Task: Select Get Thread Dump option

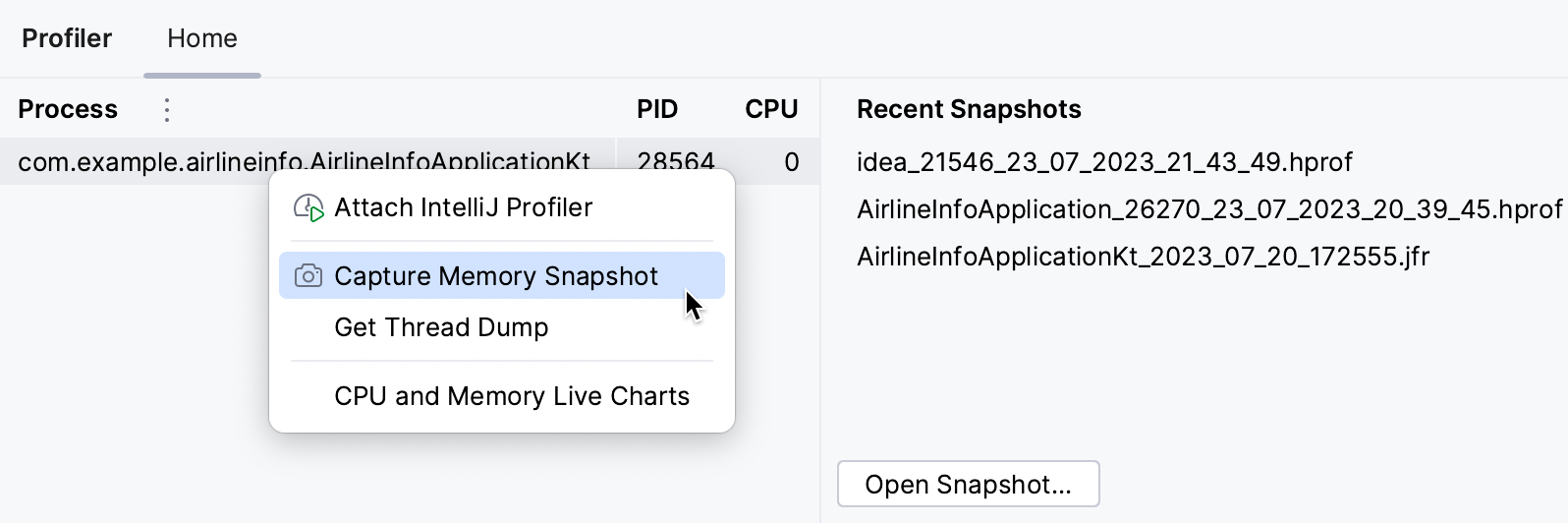Action: pyautogui.click(x=441, y=327)
